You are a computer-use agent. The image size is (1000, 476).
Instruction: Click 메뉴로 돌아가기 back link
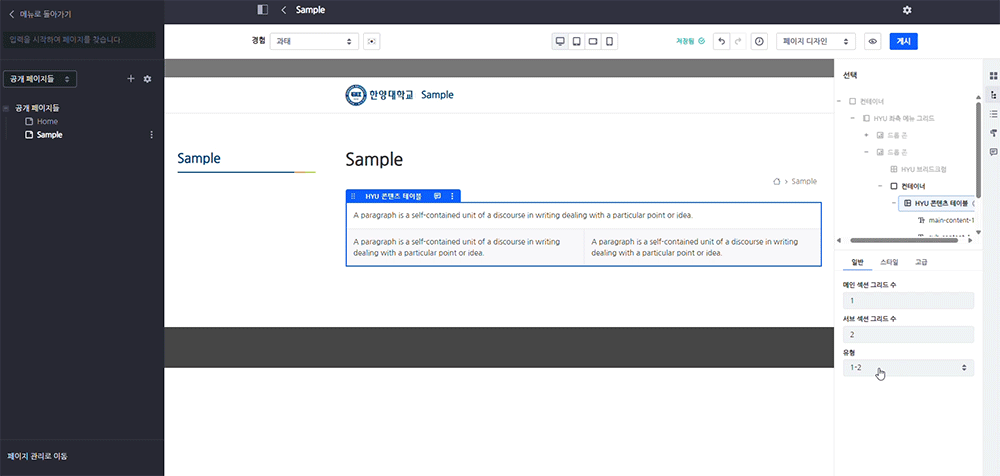(40, 14)
